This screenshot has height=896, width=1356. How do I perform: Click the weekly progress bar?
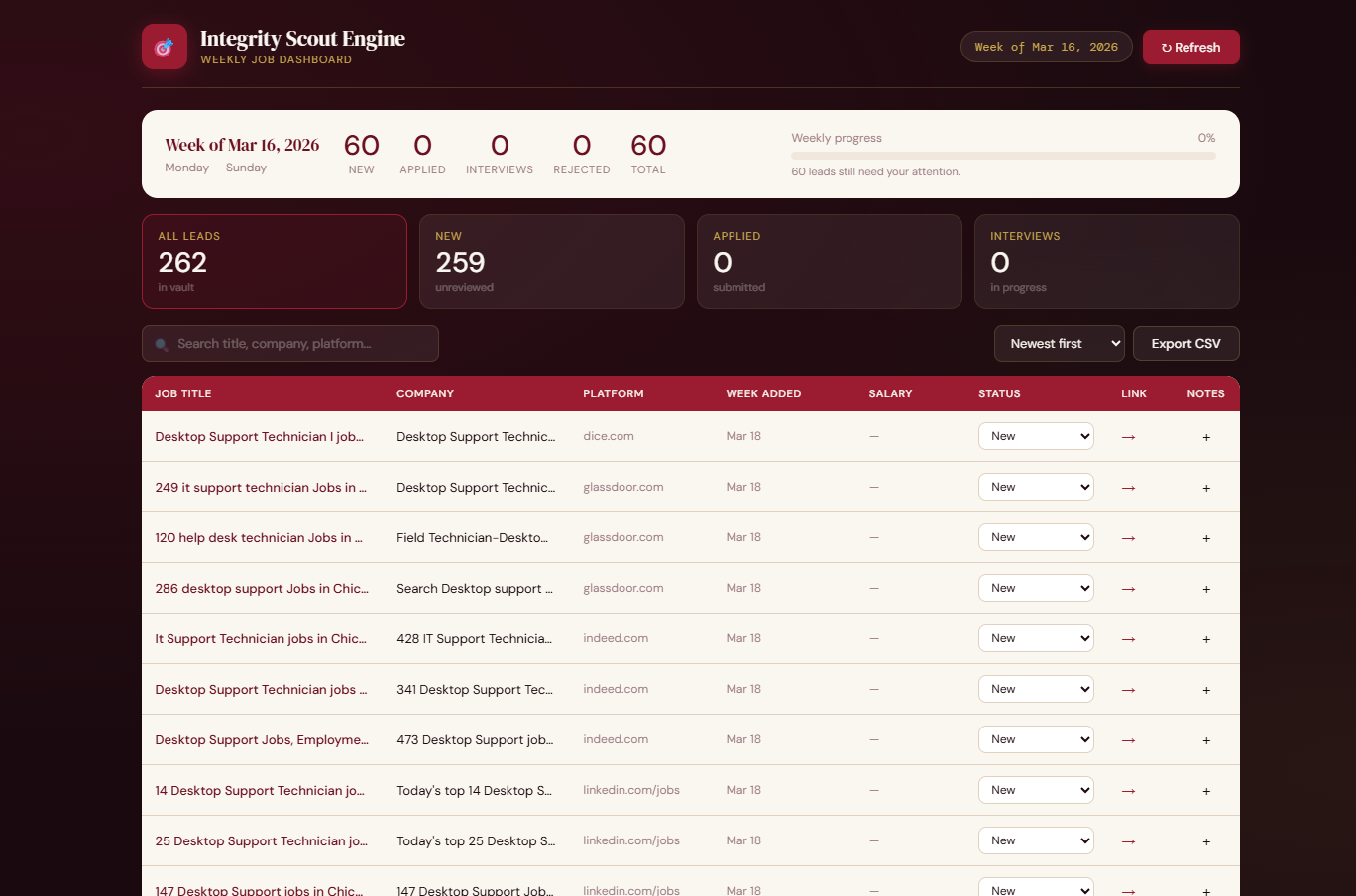tap(1003, 156)
